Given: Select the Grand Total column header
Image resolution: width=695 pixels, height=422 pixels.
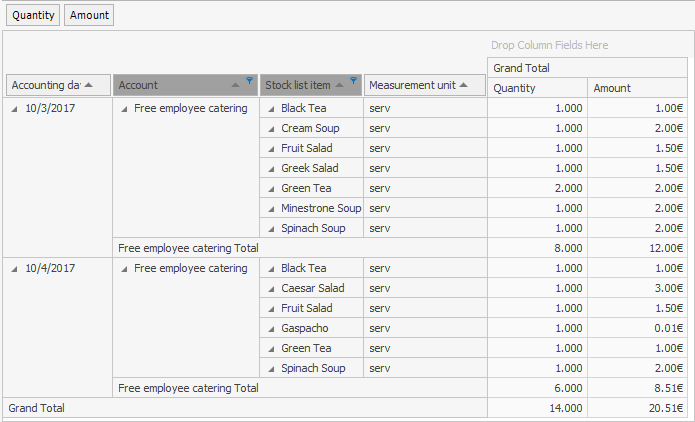Looking at the screenshot, I should (587, 68).
